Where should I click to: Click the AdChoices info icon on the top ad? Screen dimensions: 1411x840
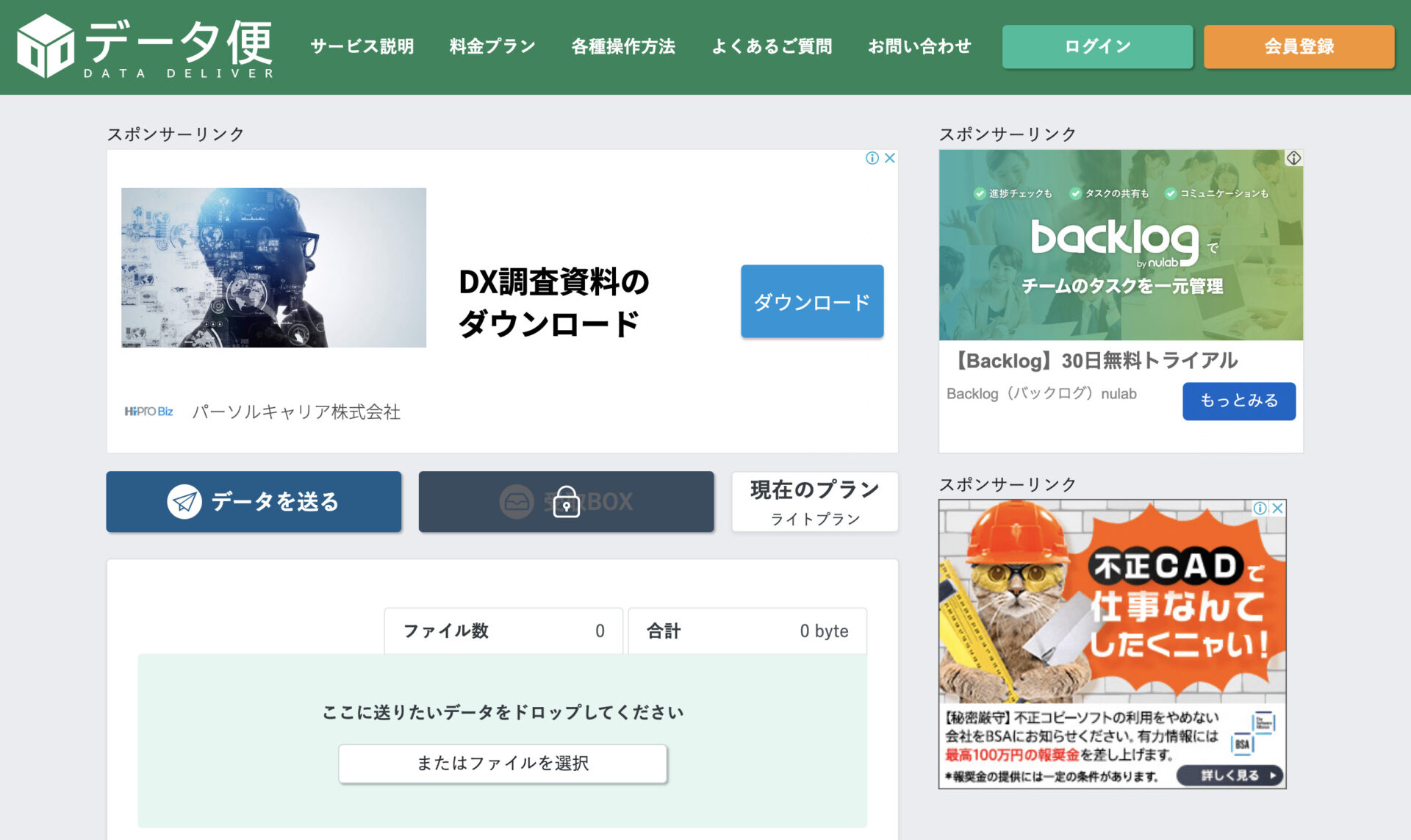[x=873, y=157]
